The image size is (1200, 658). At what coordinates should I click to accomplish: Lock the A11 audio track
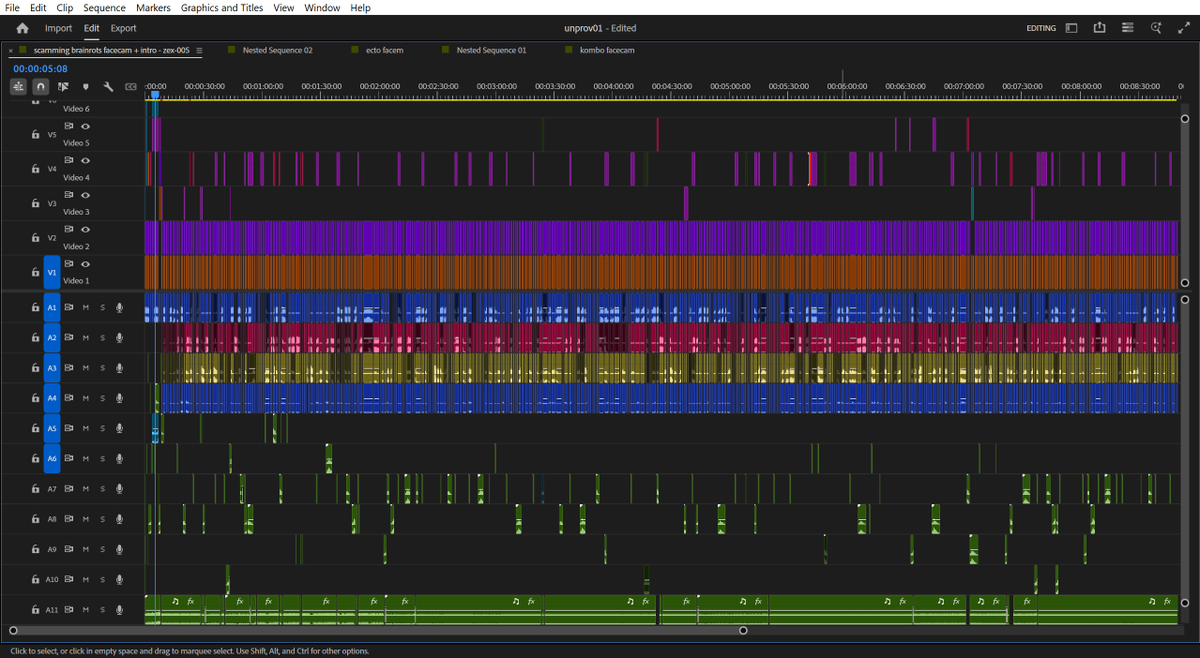point(35,609)
